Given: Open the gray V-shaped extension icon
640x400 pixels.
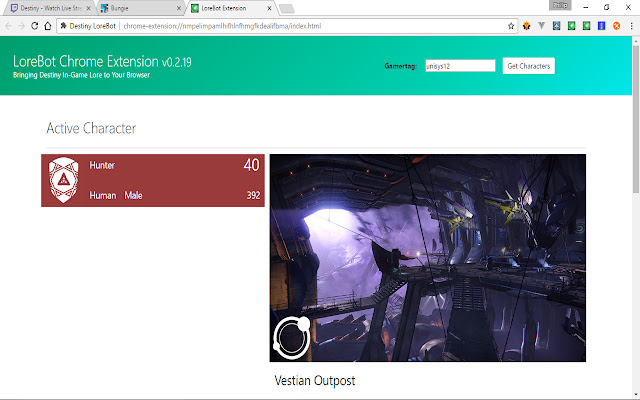Looking at the screenshot, I should click(x=541, y=26).
